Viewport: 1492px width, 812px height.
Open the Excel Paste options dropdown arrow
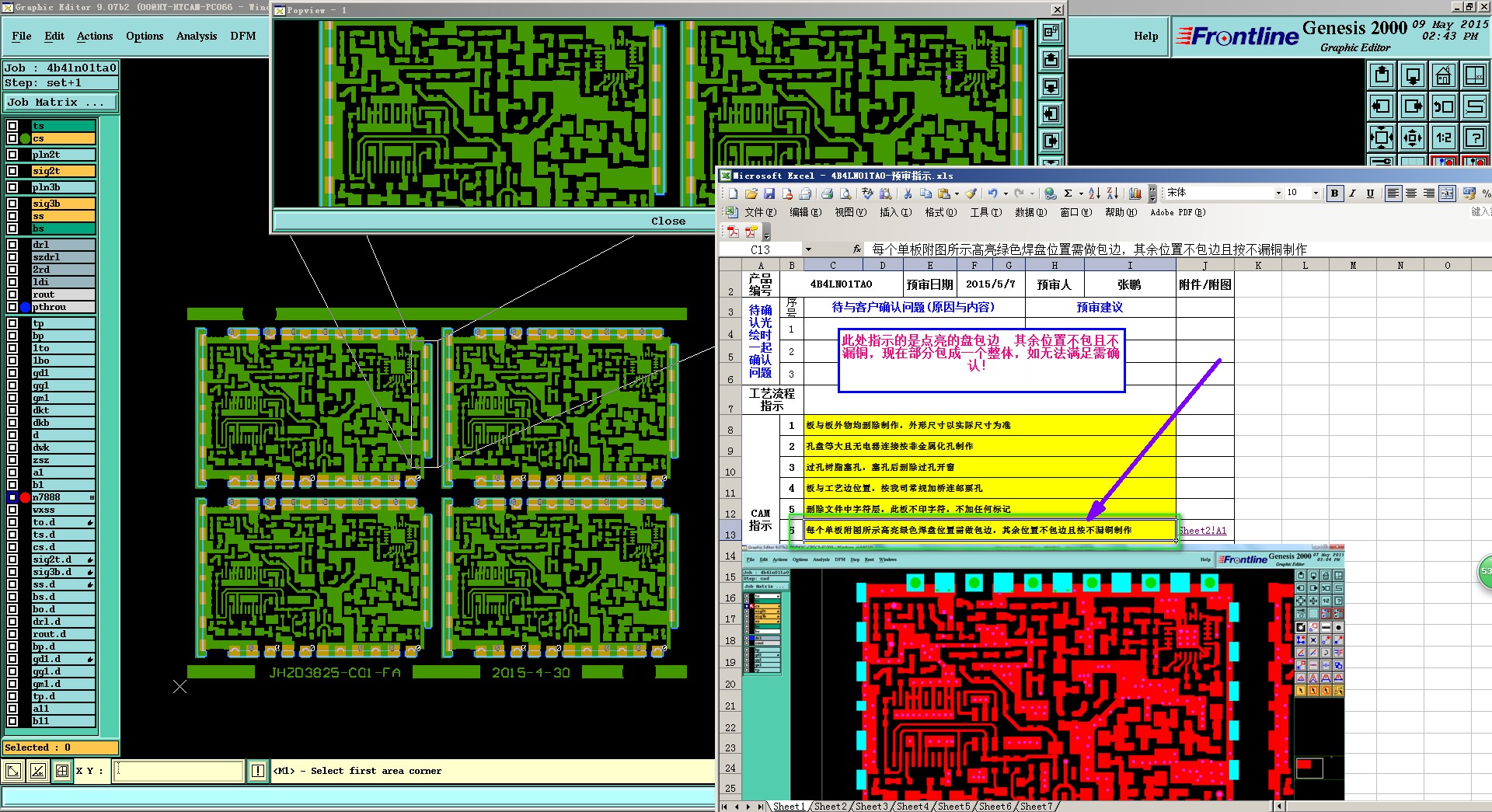click(957, 193)
